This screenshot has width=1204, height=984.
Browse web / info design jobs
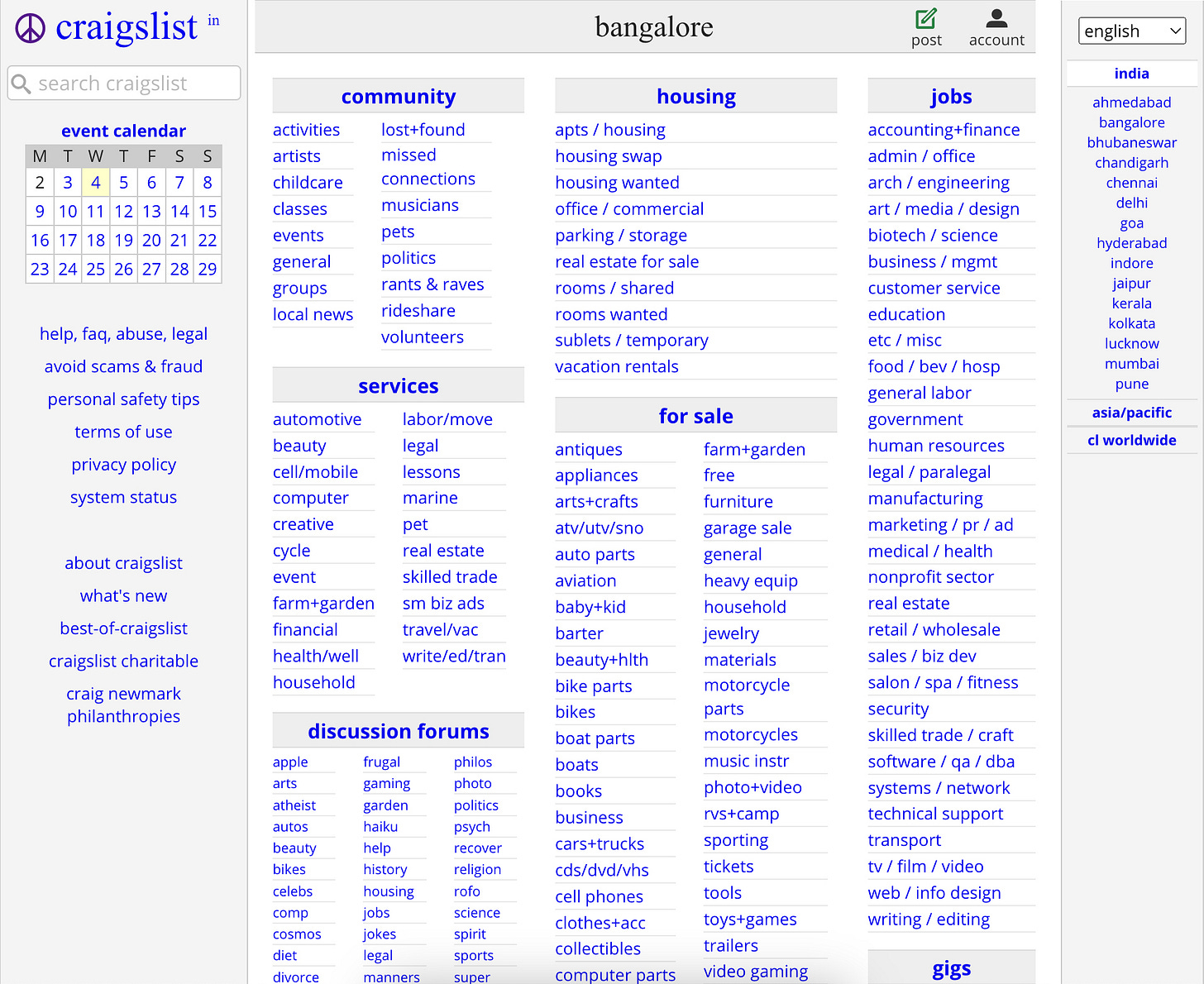tap(934, 893)
